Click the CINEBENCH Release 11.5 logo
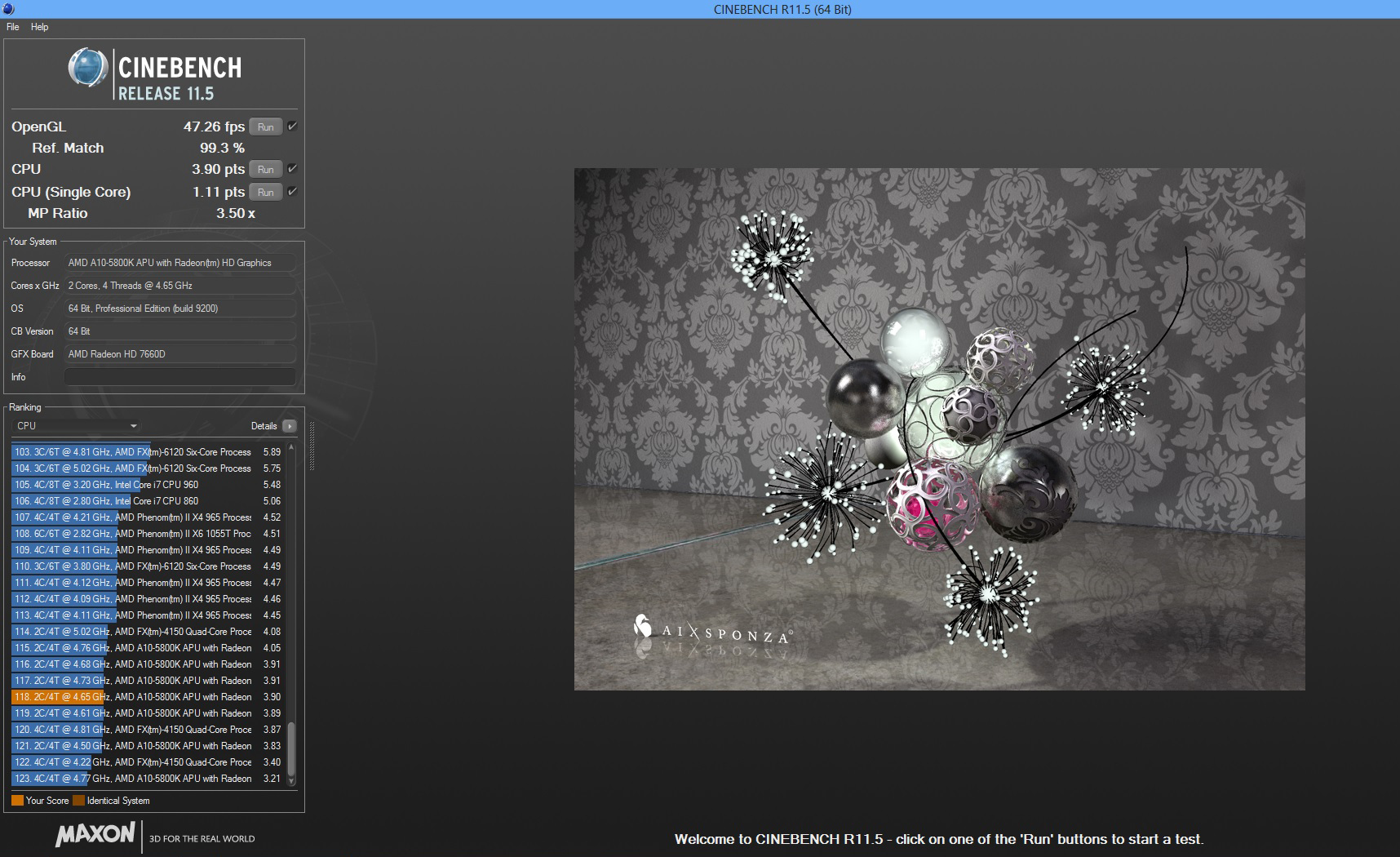 click(155, 74)
